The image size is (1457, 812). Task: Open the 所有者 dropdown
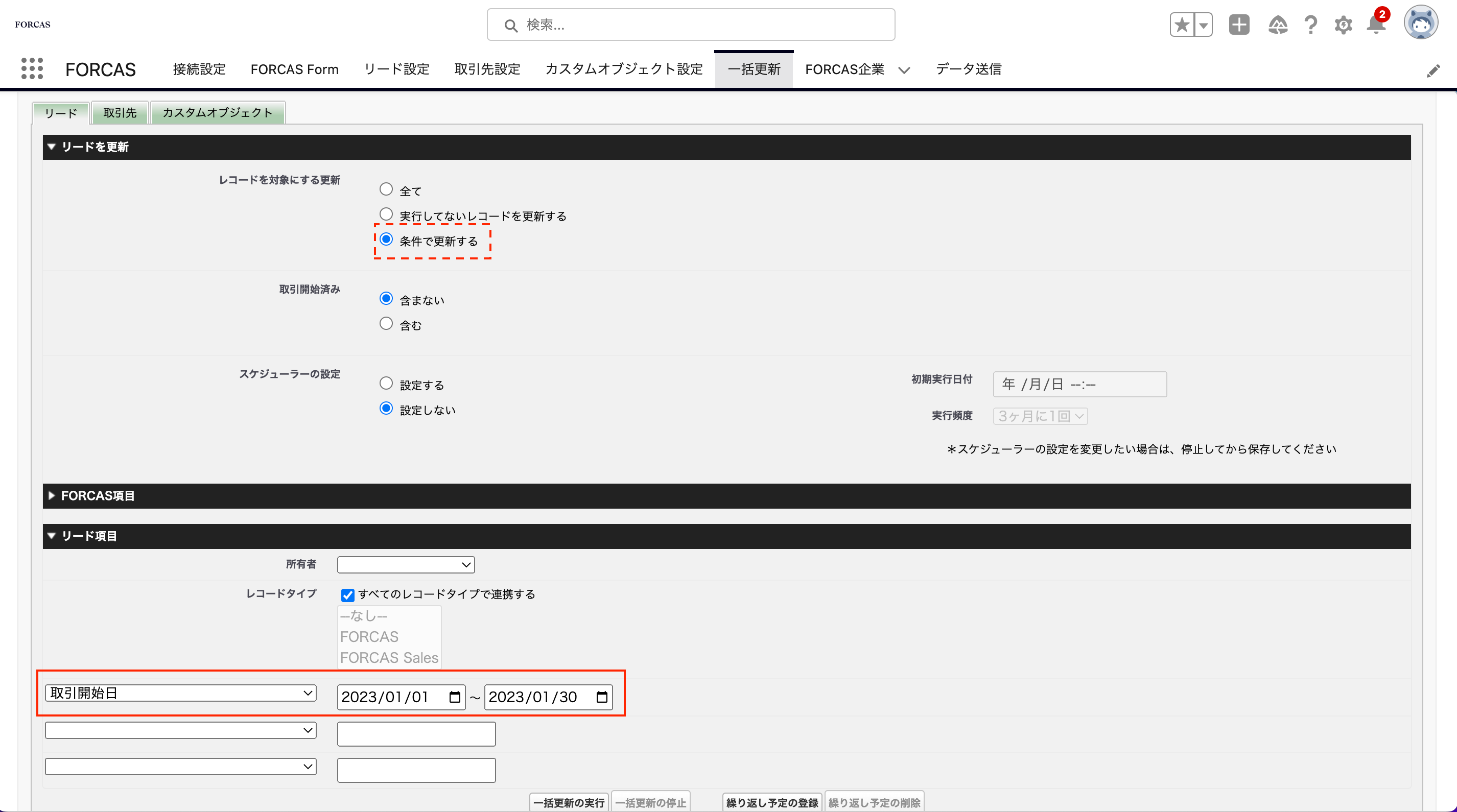(x=406, y=564)
